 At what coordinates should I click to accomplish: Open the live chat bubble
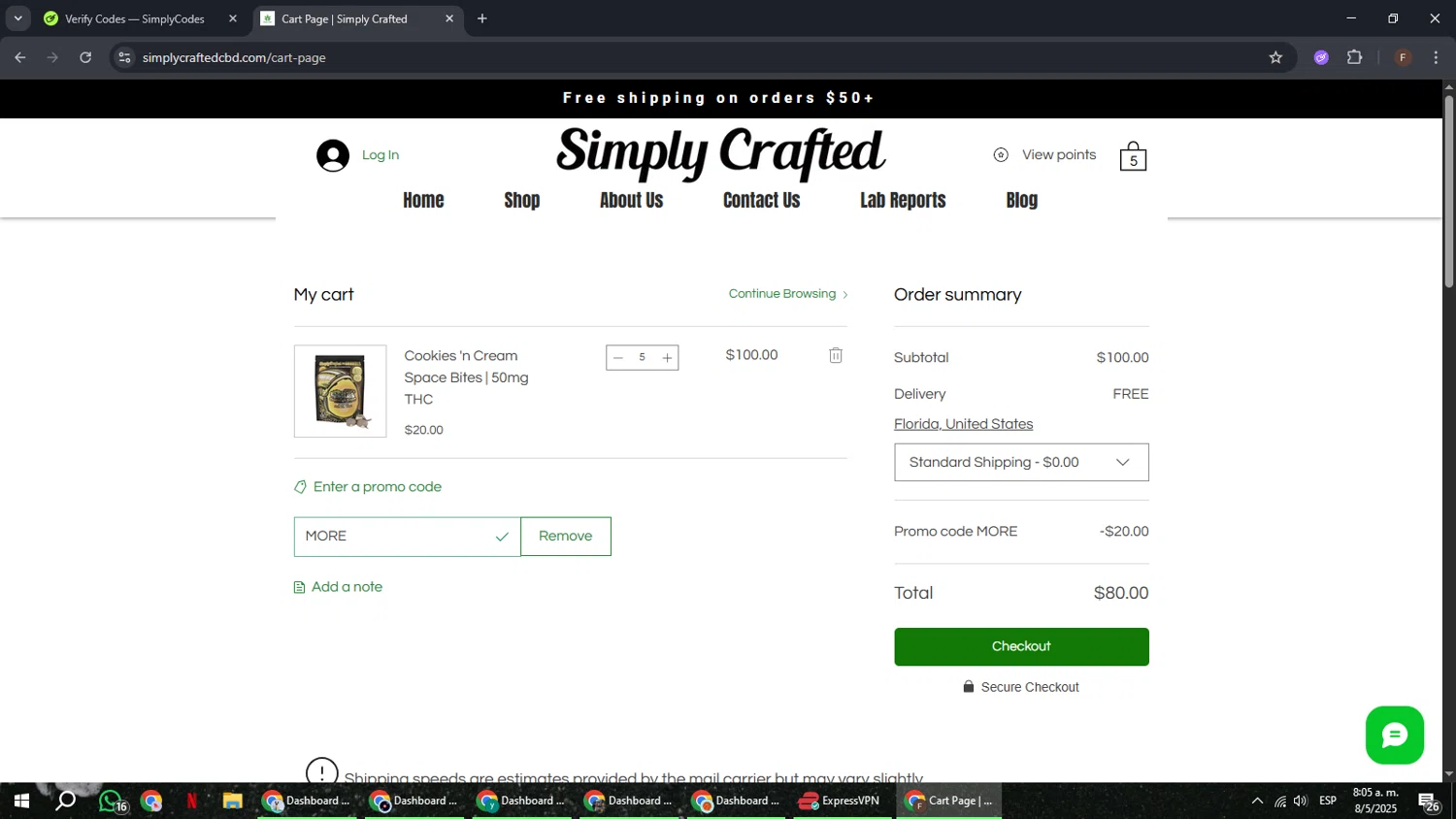[x=1394, y=735]
